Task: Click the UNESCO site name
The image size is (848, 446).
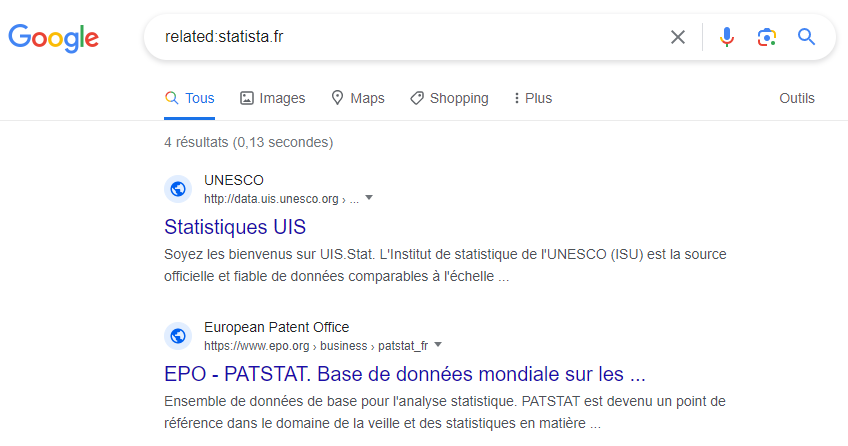Action: (234, 180)
